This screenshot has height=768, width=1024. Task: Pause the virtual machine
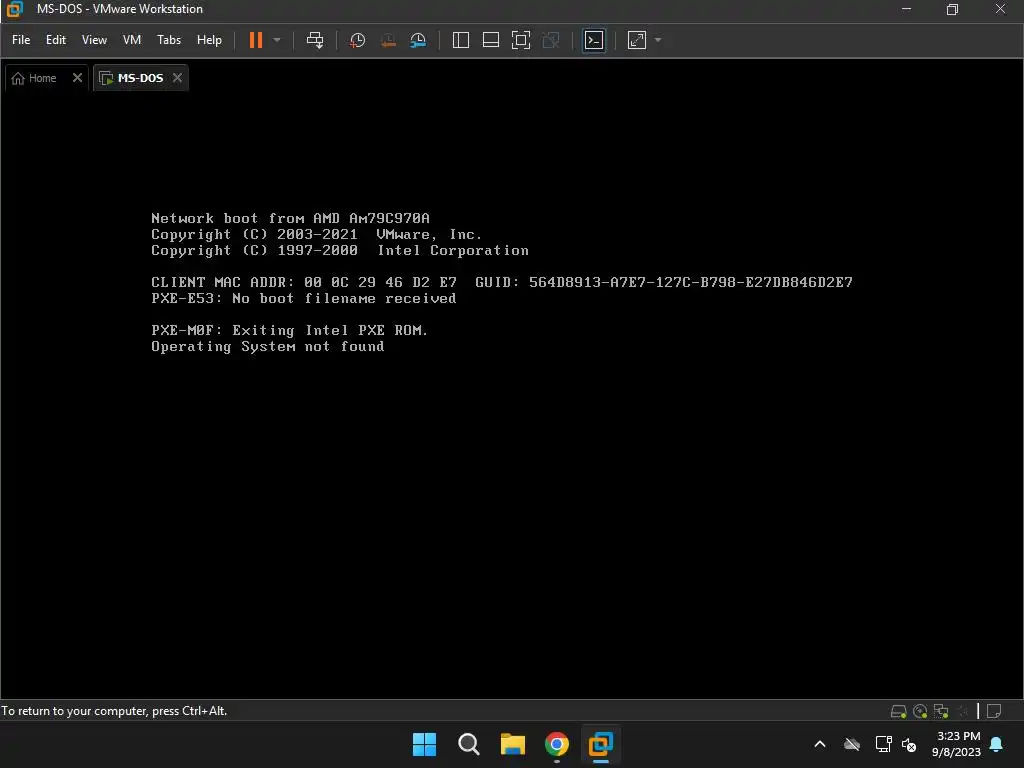point(256,40)
